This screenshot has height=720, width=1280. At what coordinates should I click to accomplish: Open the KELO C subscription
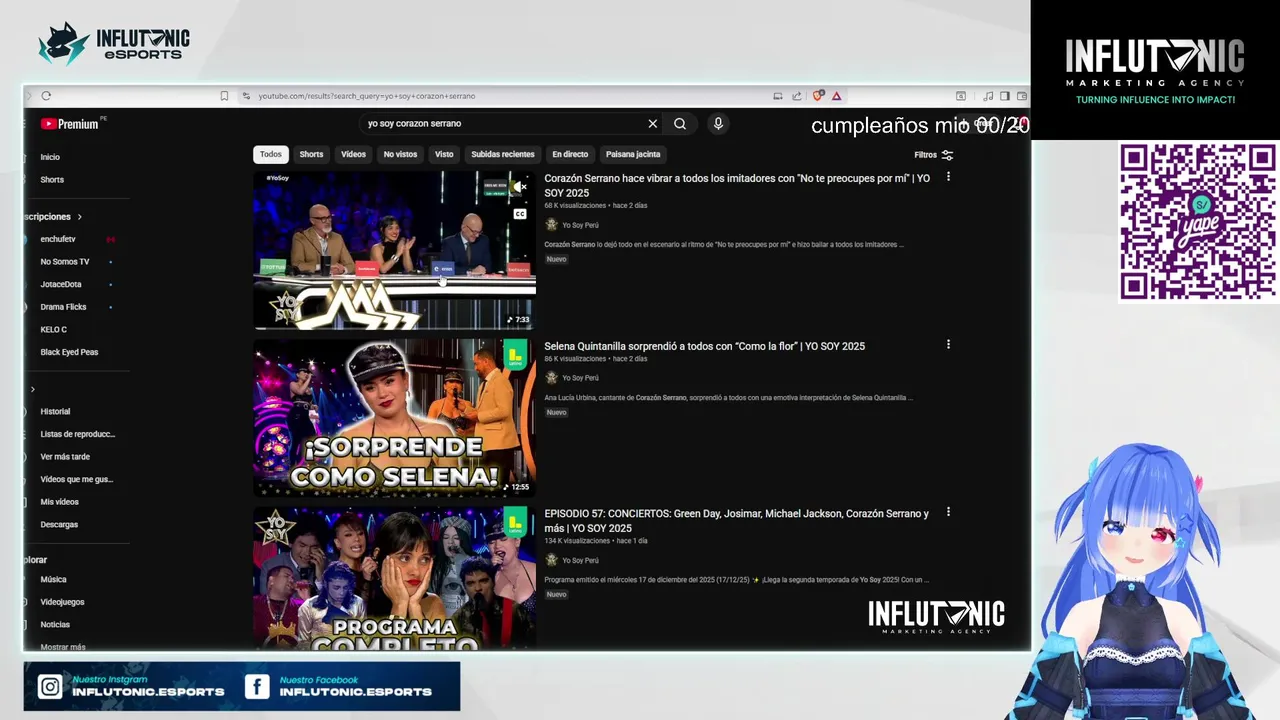(x=54, y=330)
